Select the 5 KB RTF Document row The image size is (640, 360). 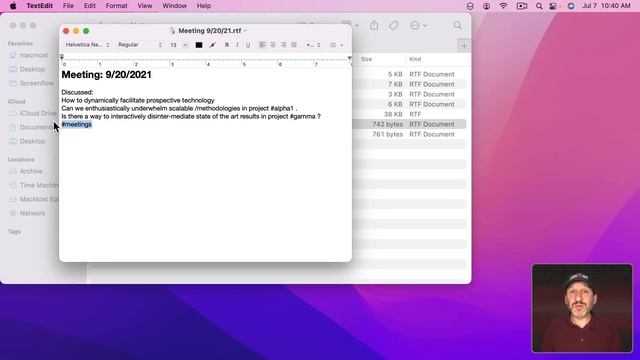click(x=409, y=74)
